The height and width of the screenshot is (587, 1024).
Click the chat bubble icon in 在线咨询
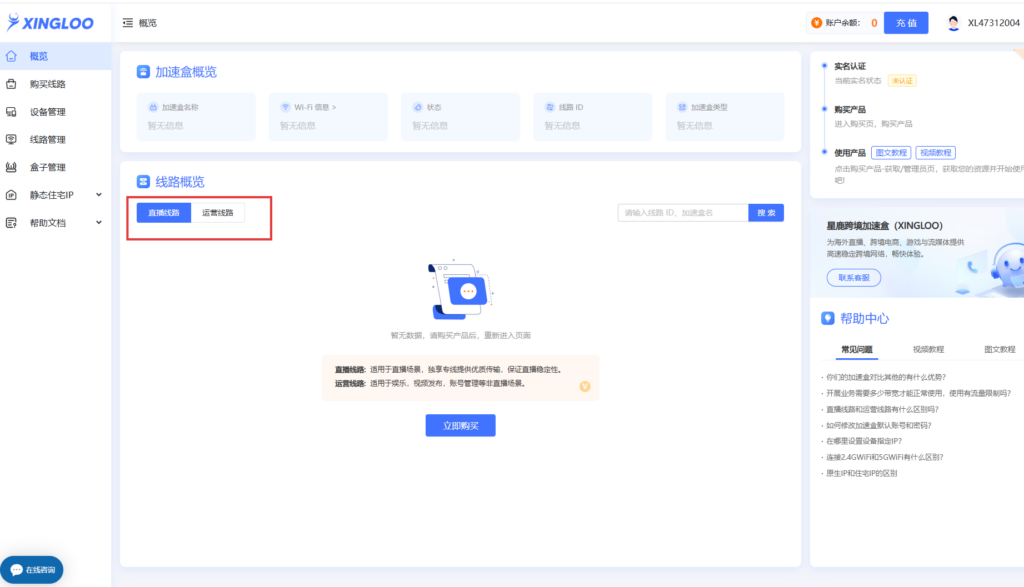click(x=16, y=570)
